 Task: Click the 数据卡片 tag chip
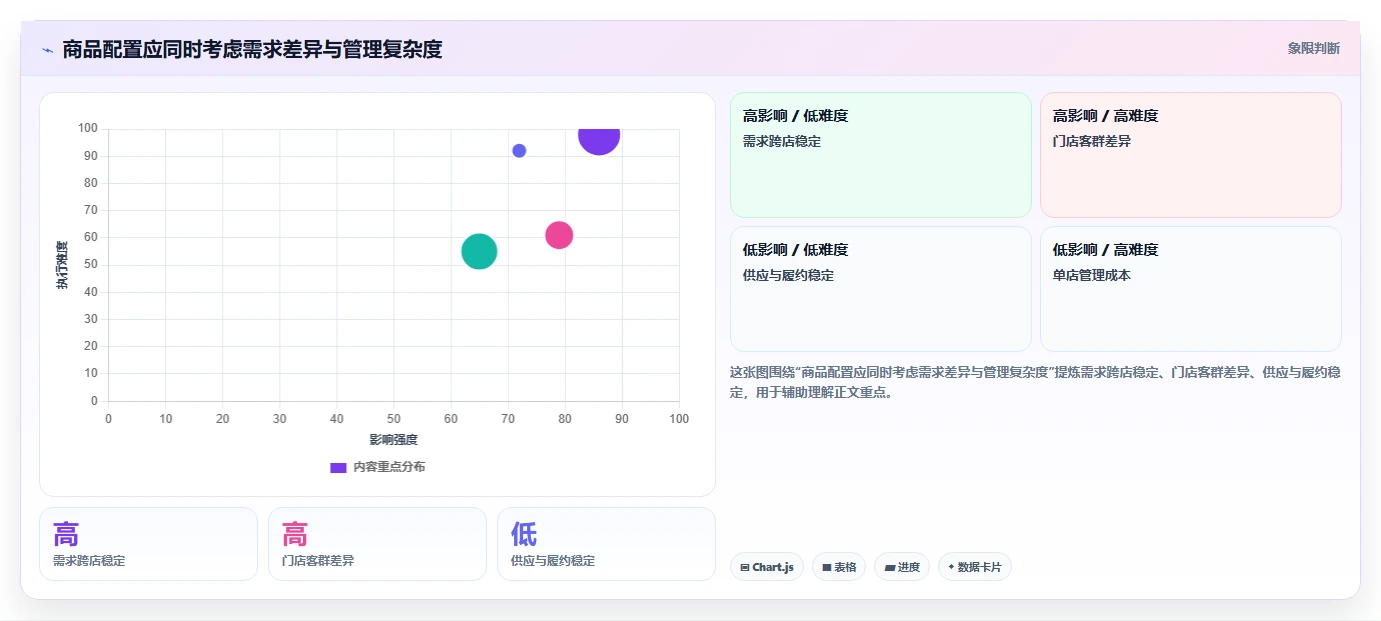tap(974, 567)
